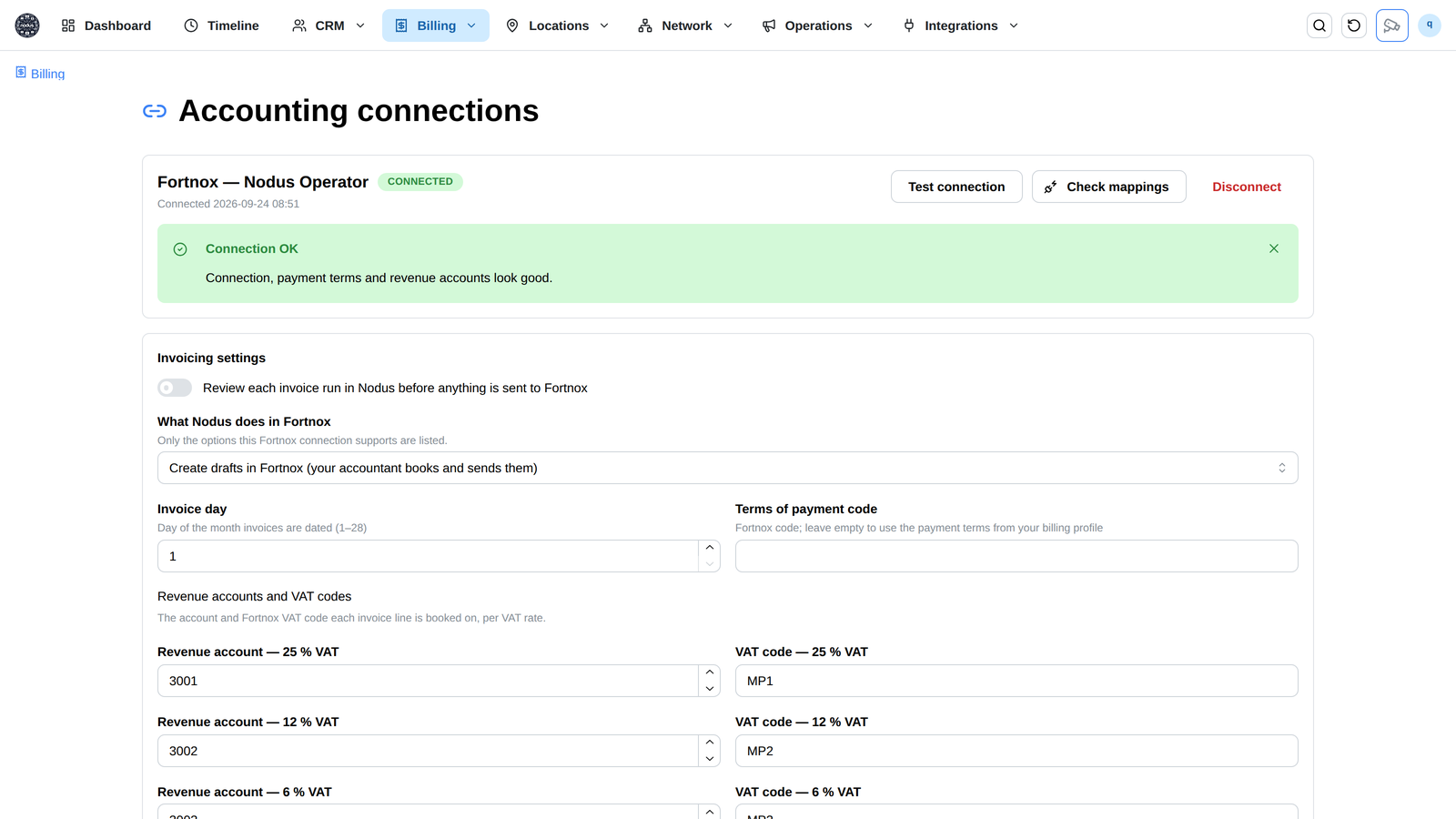Click the link icon beside Accounting connections
The image size is (1456, 819).
pyautogui.click(x=155, y=111)
